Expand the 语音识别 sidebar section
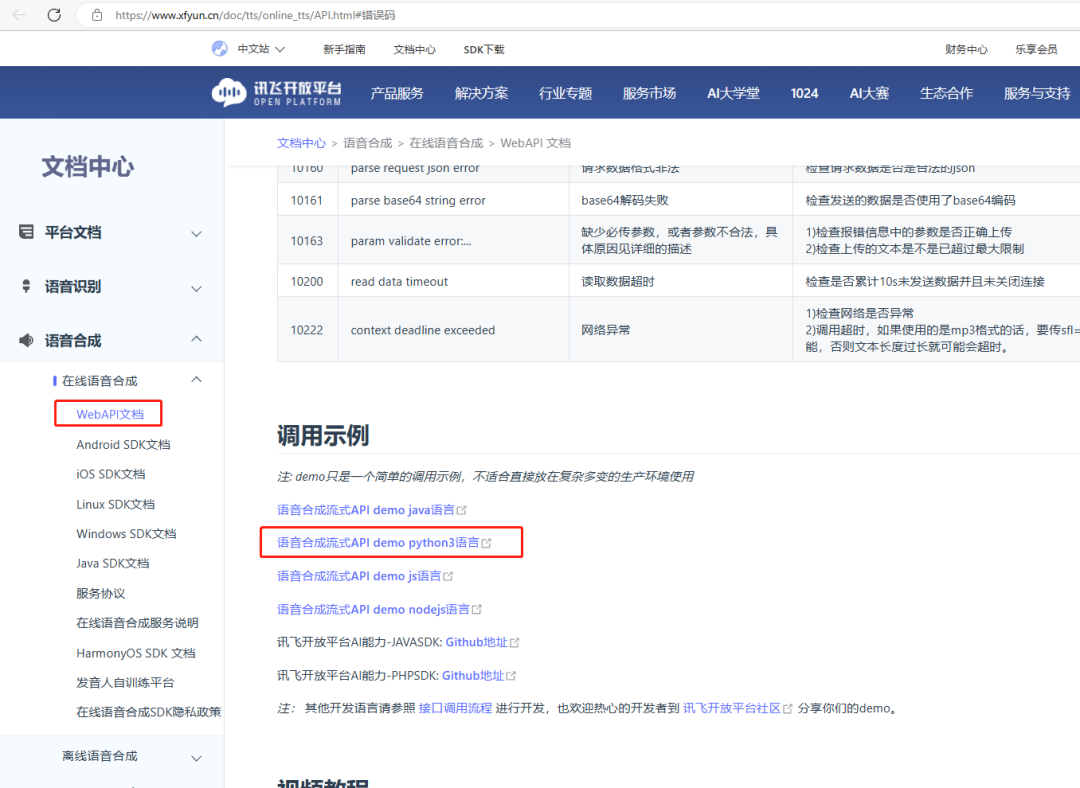The image size is (1080, 788). click(196, 288)
